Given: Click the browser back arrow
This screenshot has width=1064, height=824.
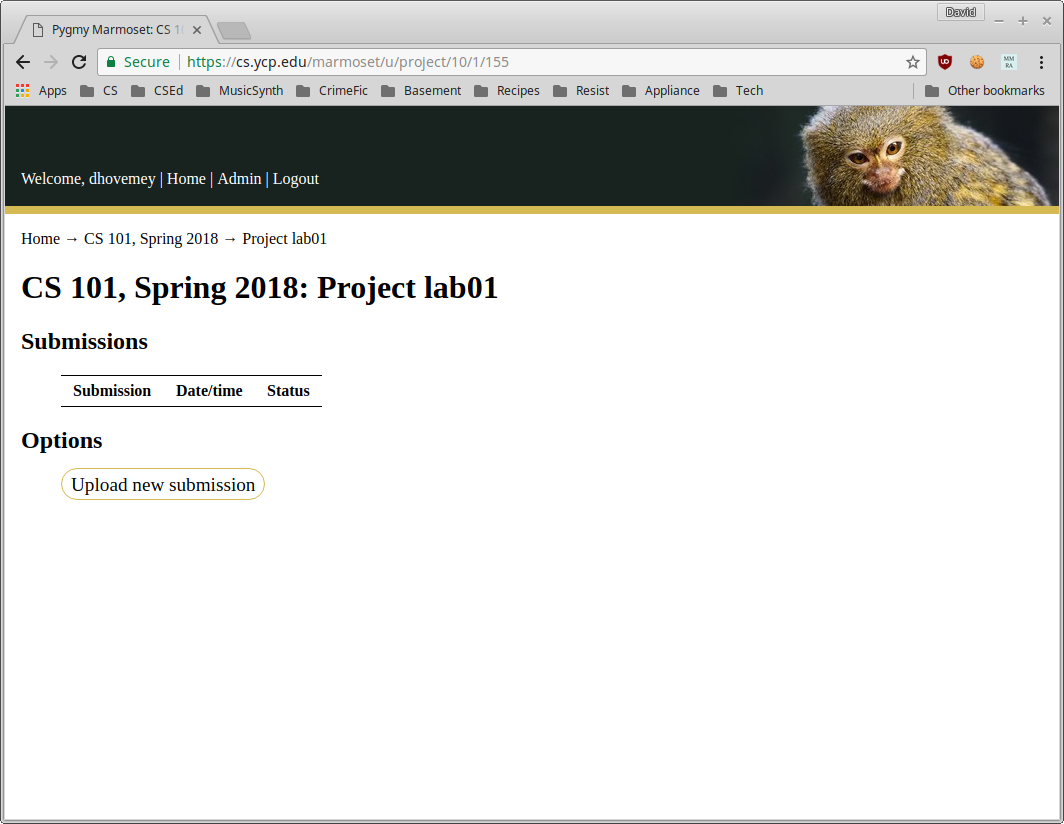Looking at the screenshot, I should [x=23, y=62].
